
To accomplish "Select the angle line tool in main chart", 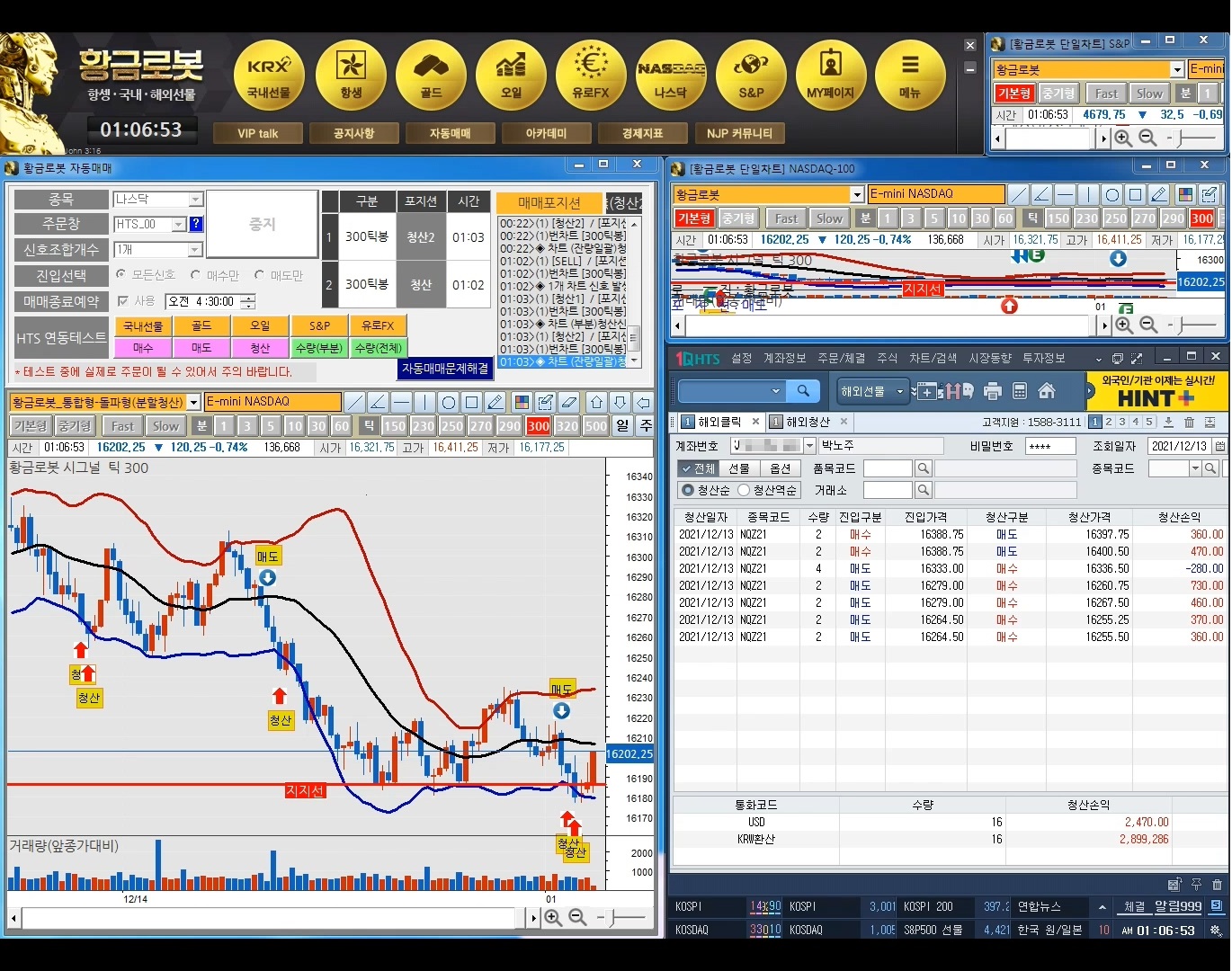I will [379, 402].
